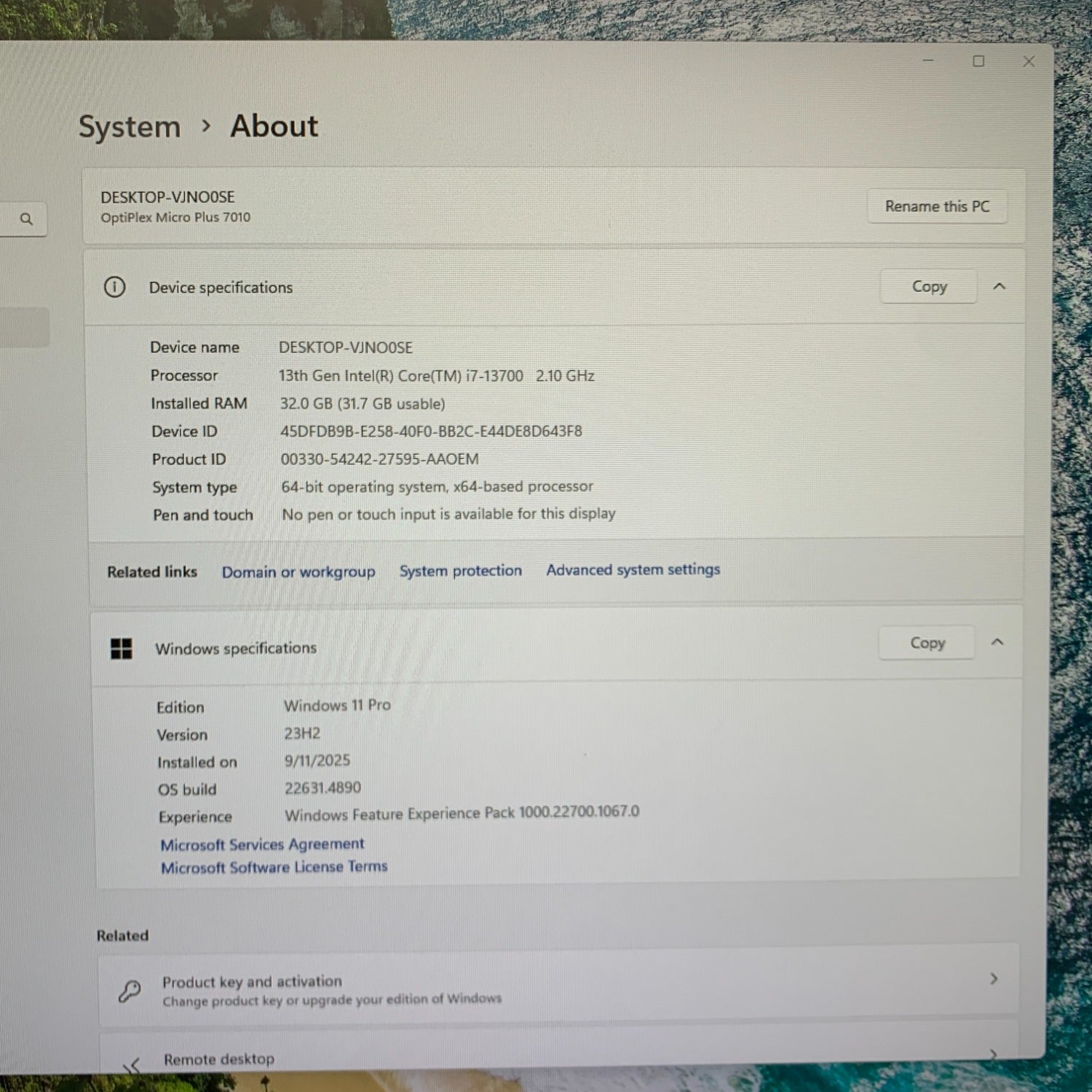Minimize the Settings window
This screenshot has width=1092, height=1092.
pyautogui.click(x=928, y=61)
